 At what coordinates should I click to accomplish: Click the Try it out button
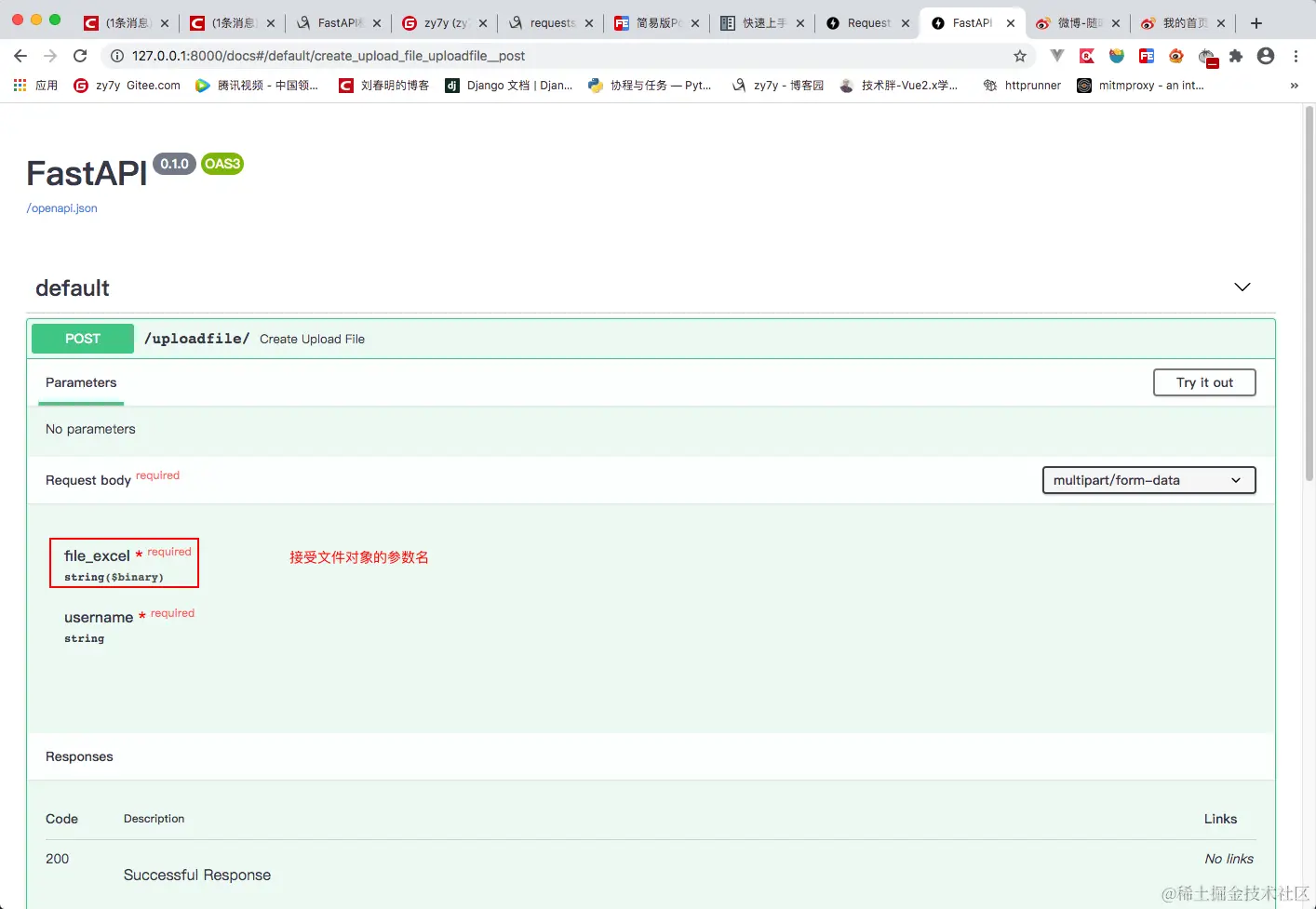[x=1204, y=382]
